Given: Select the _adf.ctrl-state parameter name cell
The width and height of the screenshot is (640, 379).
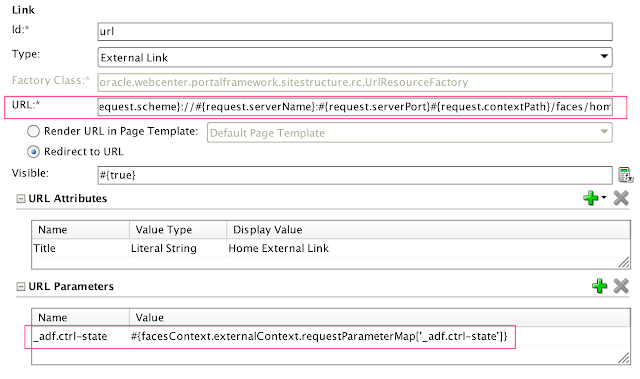Looking at the screenshot, I should 80,336.
